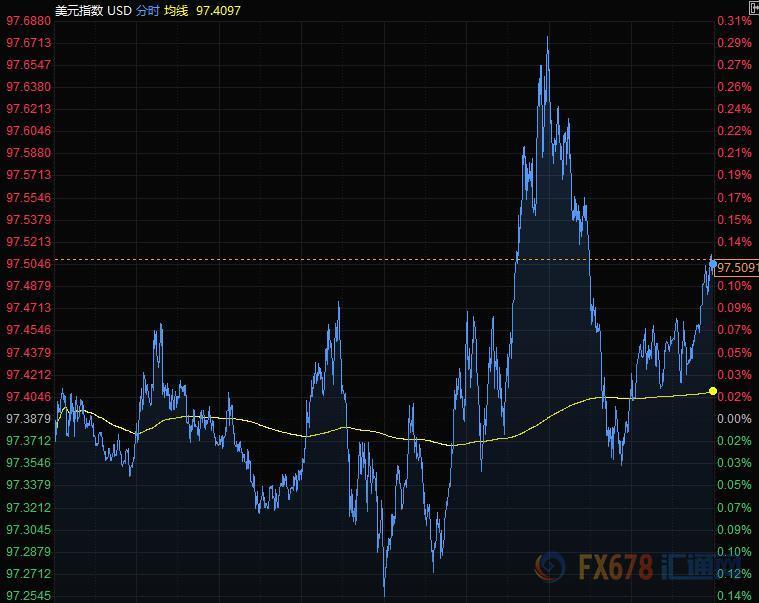The height and width of the screenshot is (603, 759).
Task: Click the 97.5091 current price tag
Action: [x=737, y=267]
